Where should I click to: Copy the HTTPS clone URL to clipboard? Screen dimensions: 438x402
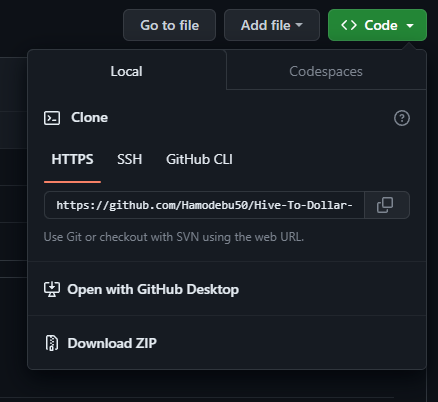(387, 205)
